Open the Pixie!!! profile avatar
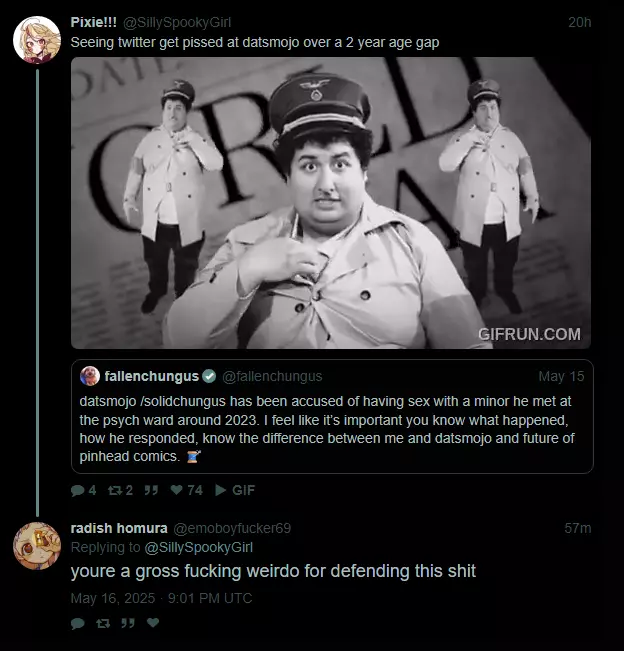624x651 pixels. click(x=37, y=40)
